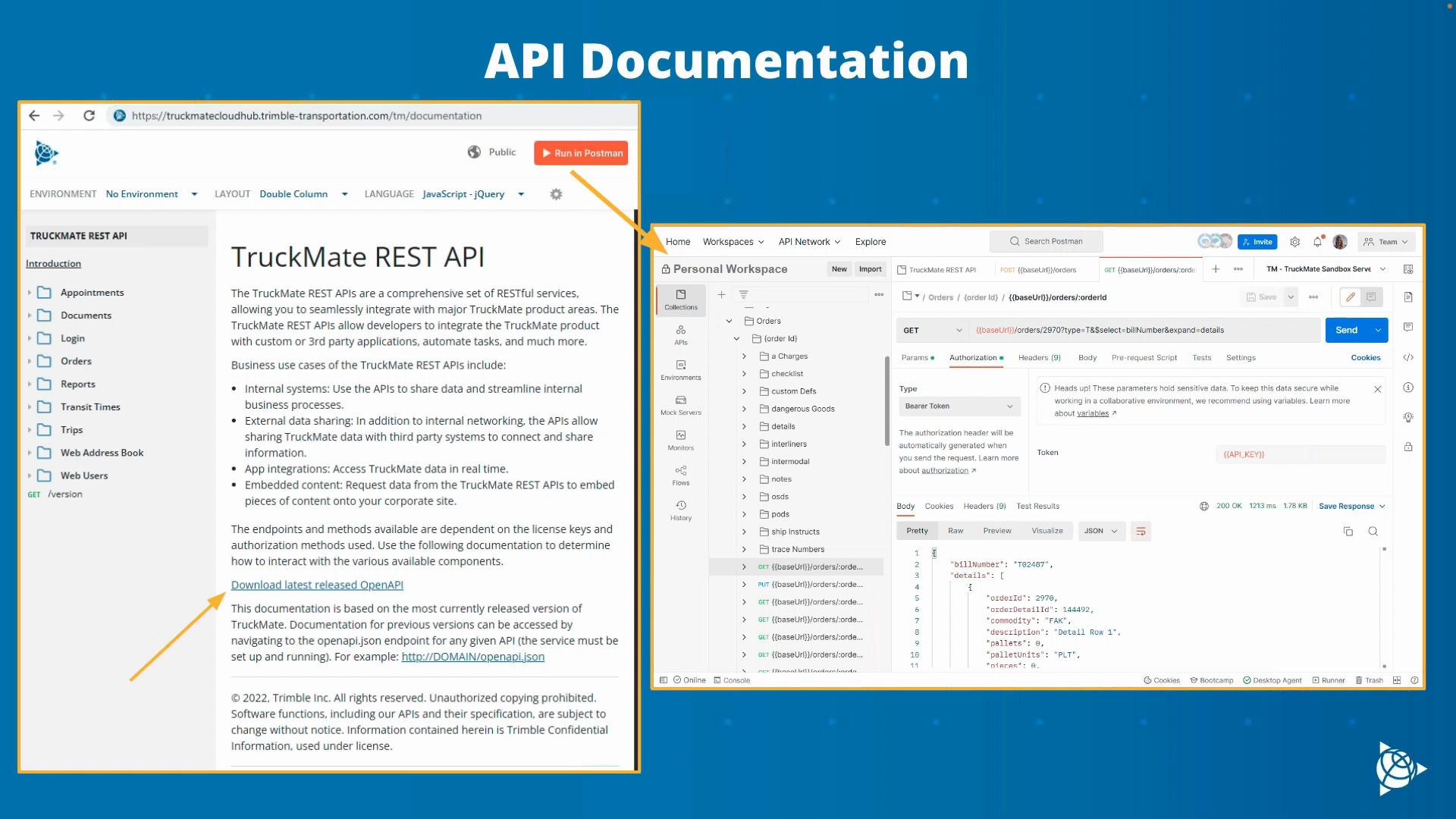Open Postman settings gear icon
This screenshot has height=819, width=1456.
[1295, 241]
